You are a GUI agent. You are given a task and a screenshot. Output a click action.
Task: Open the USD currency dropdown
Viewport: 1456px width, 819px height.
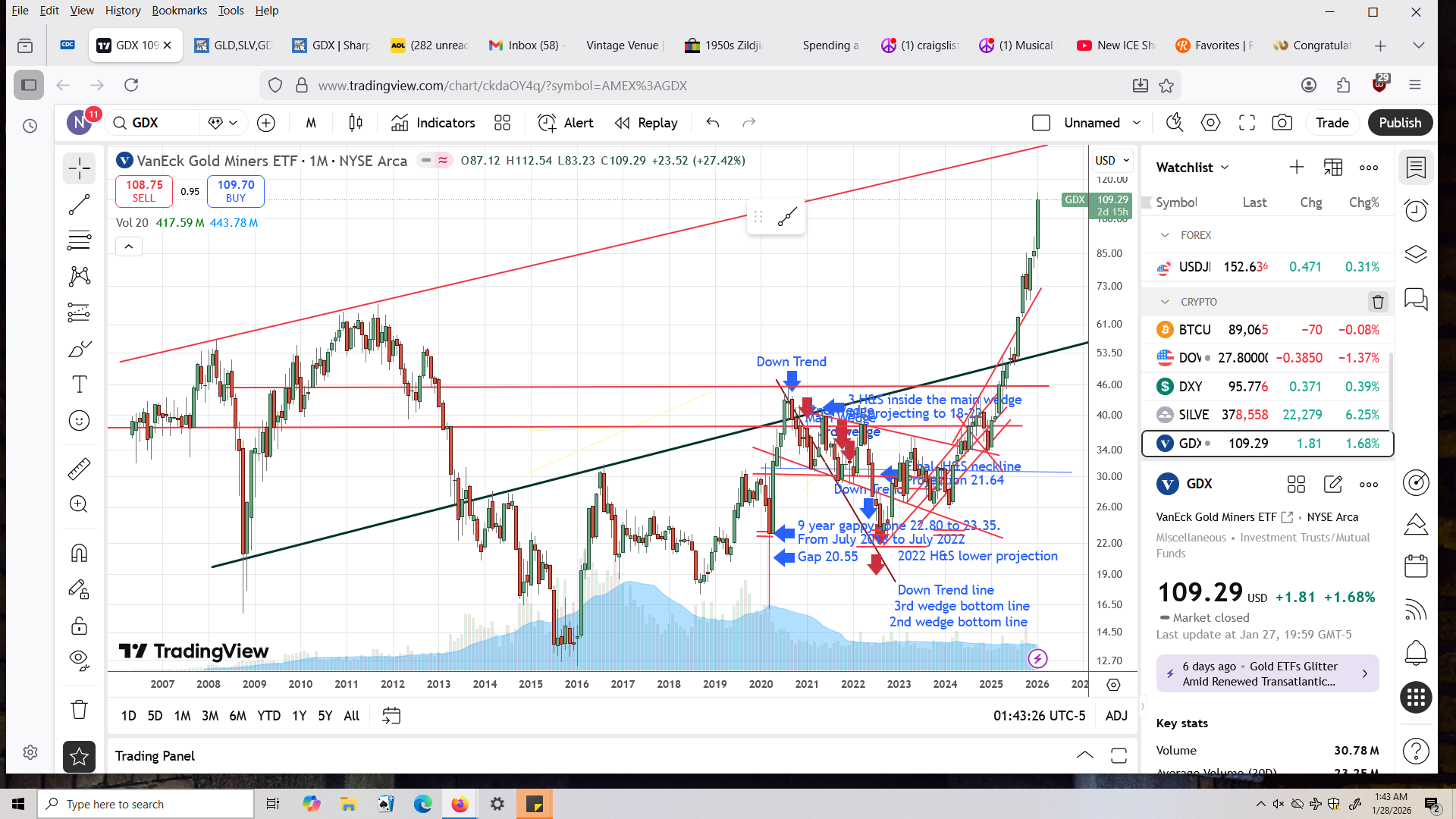tap(1112, 161)
